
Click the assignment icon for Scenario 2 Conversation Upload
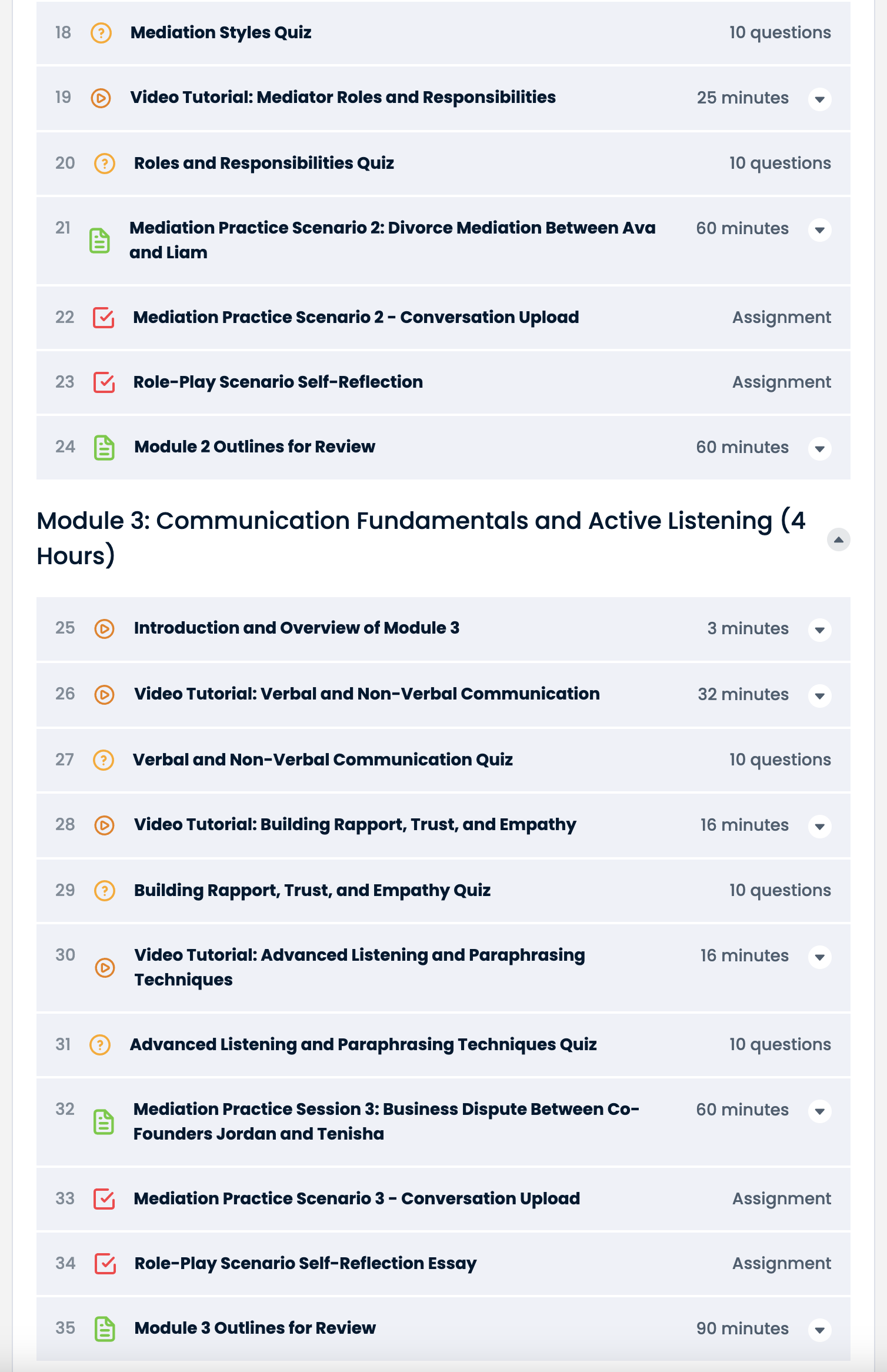click(x=104, y=318)
